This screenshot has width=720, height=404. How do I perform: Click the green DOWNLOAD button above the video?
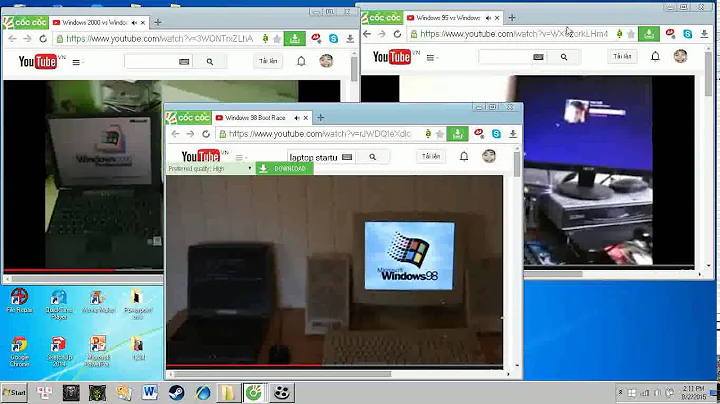tap(284, 168)
